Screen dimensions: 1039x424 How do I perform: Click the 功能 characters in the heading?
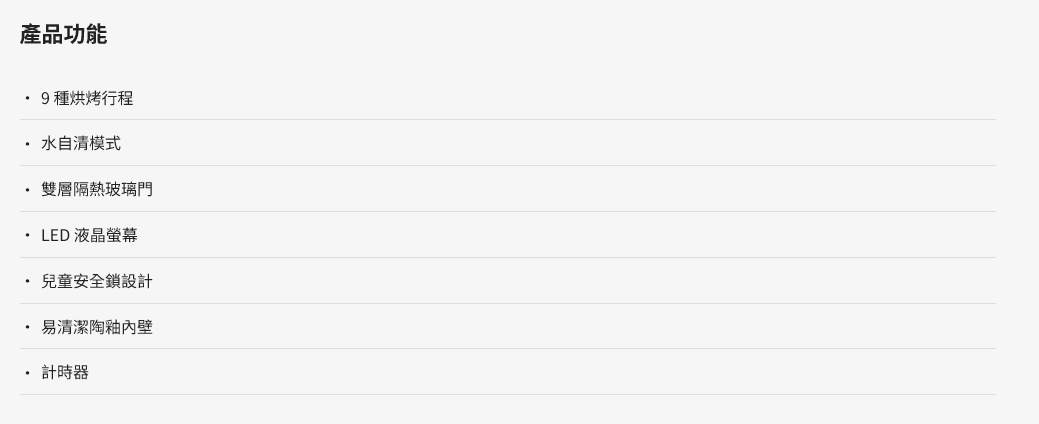(85, 34)
